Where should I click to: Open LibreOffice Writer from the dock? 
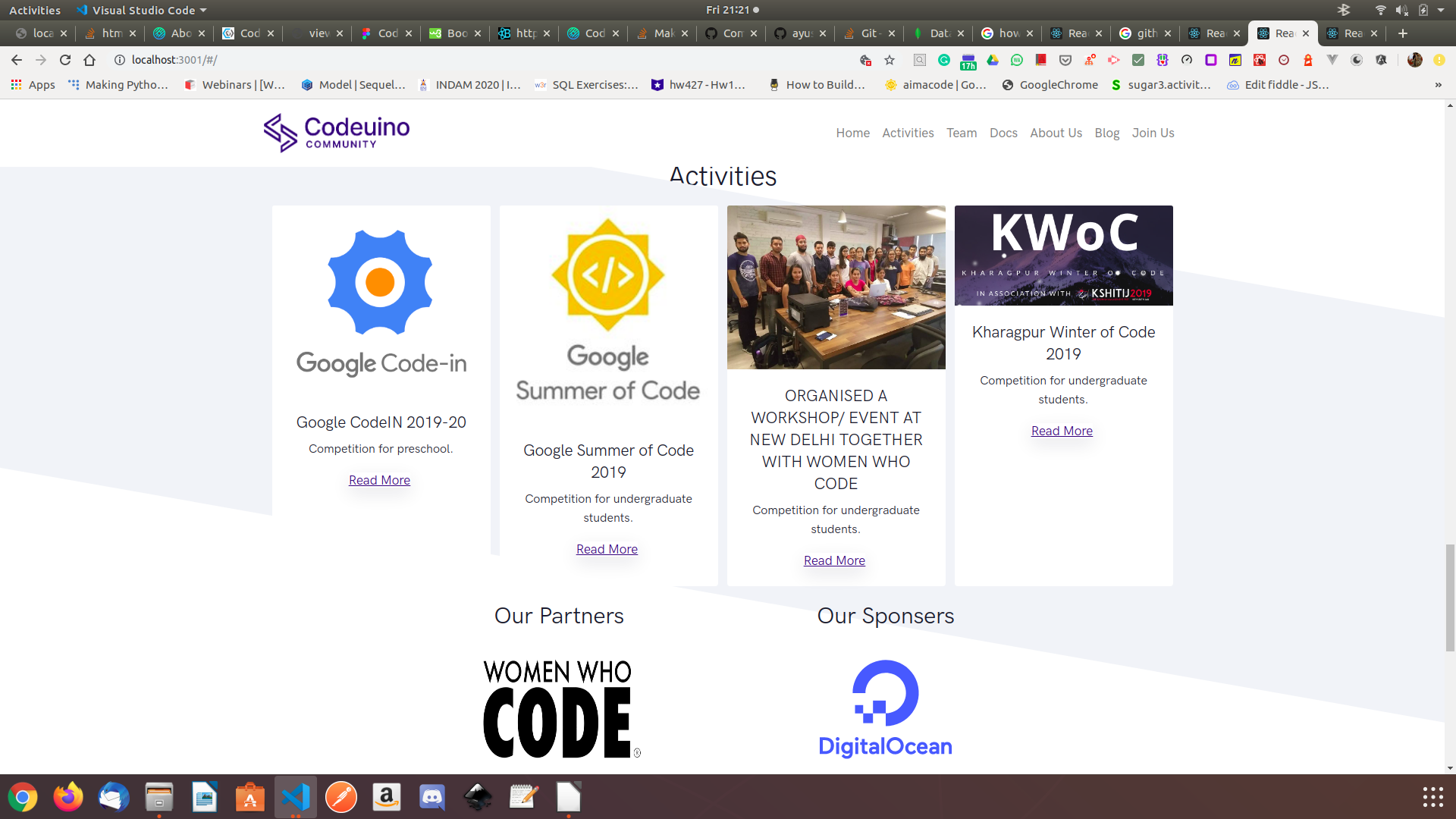coord(205,797)
